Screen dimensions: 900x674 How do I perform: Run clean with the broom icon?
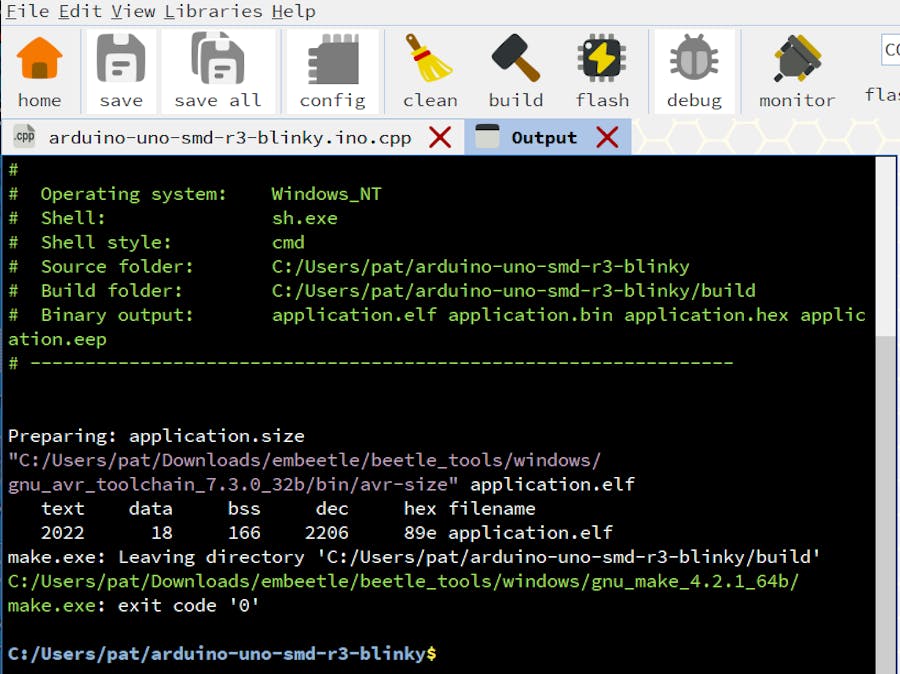click(x=430, y=62)
